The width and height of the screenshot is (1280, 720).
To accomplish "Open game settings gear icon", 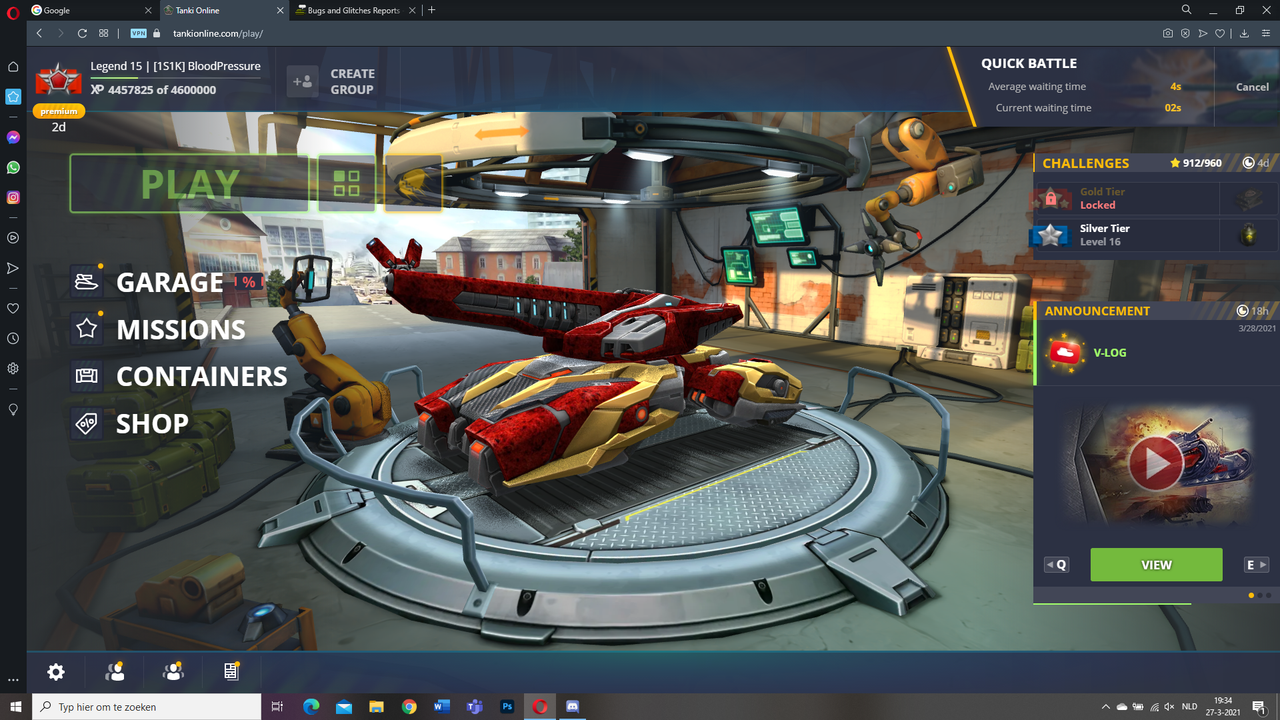I will pos(56,672).
